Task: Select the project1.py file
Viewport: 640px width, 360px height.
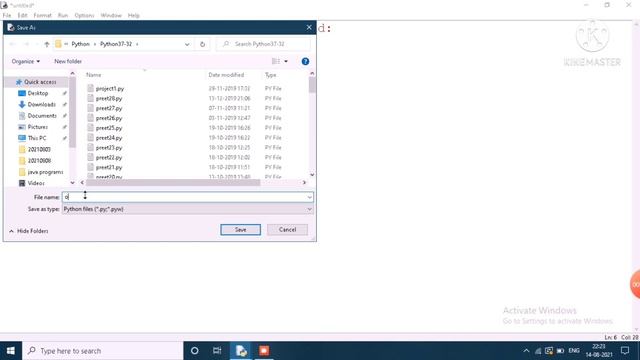Action: click(110, 89)
